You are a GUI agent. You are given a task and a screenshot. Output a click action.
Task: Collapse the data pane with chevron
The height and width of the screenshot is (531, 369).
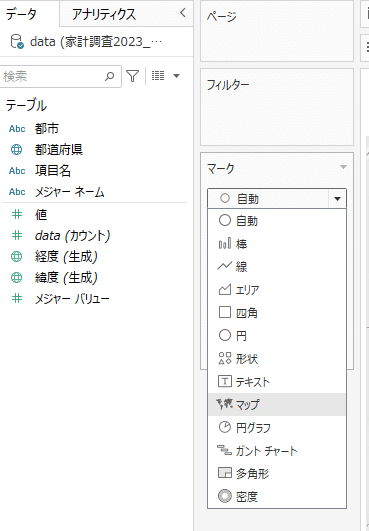[183, 13]
